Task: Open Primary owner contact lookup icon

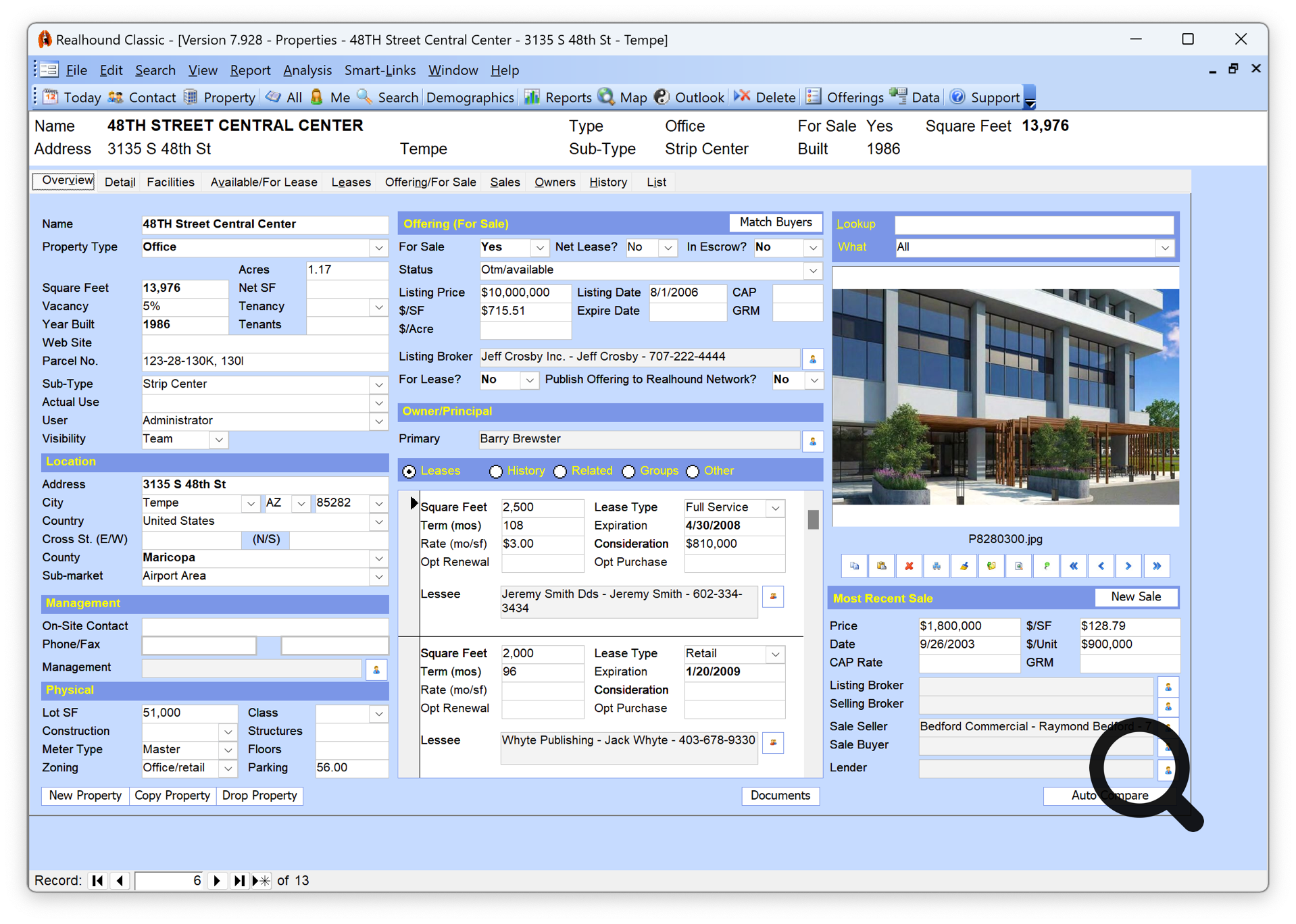Action: pos(813,441)
